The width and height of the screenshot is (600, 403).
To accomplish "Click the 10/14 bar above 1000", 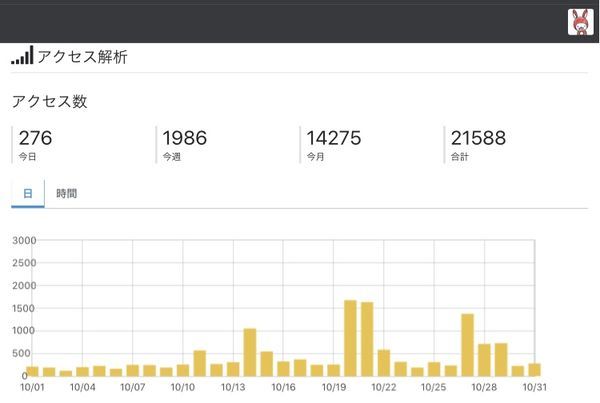I will tap(250, 352).
